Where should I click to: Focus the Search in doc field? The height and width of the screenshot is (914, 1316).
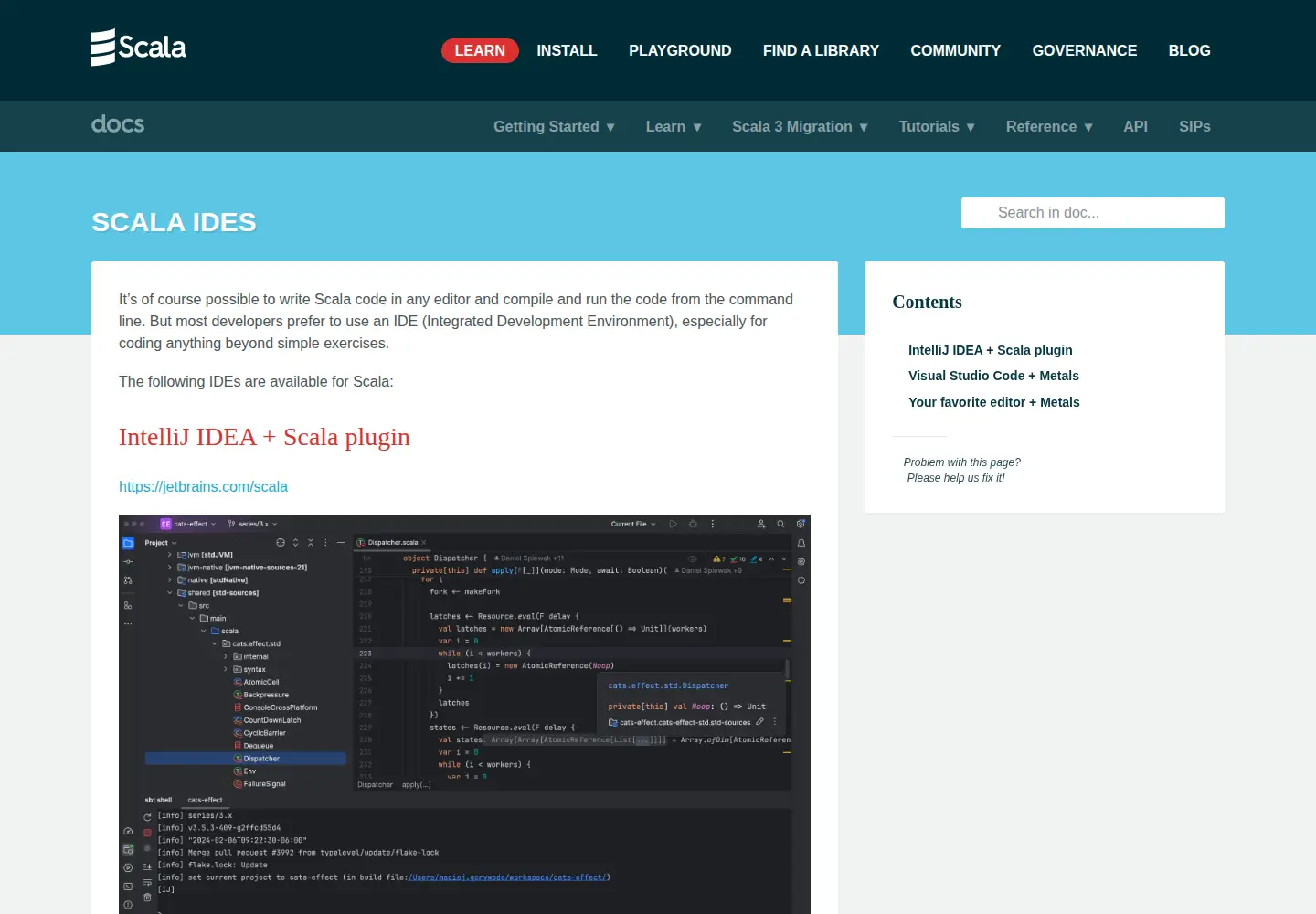click(1093, 213)
